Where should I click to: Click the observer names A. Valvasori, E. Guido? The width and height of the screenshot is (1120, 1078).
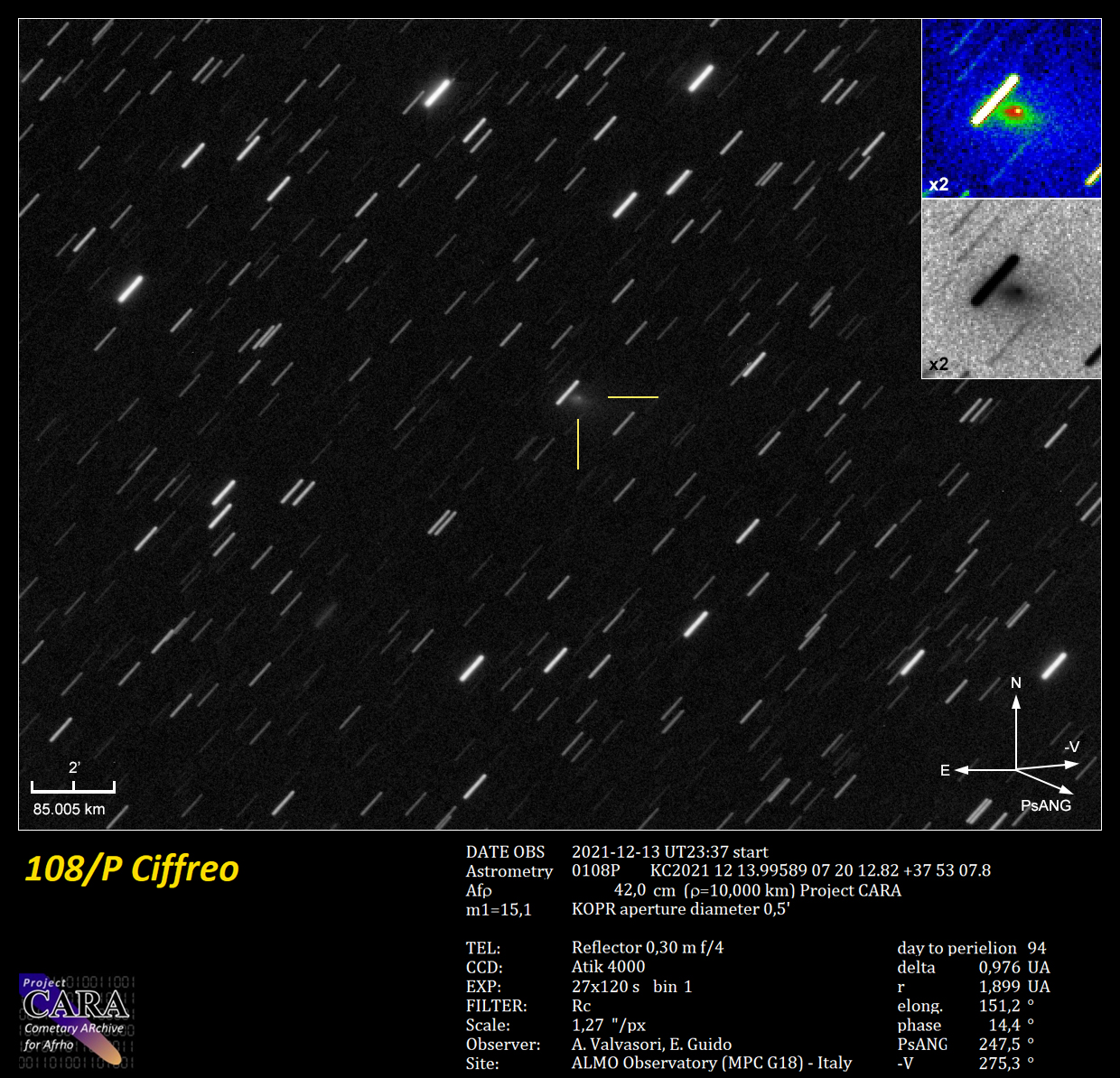651,1044
